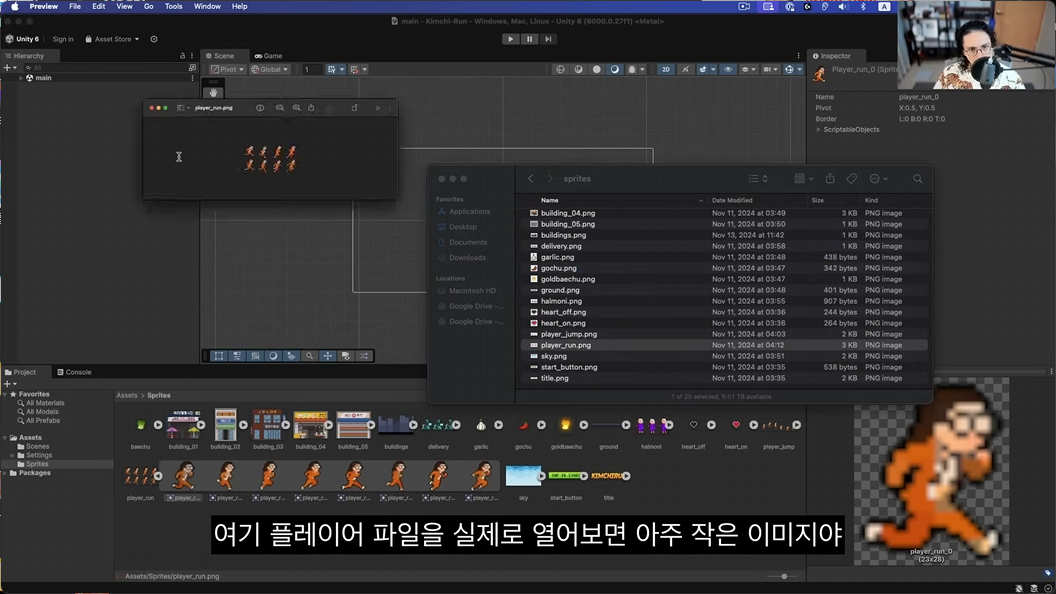This screenshot has height=594, width=1056.
Task: Click Sign in button
Action: pos(63,39)
